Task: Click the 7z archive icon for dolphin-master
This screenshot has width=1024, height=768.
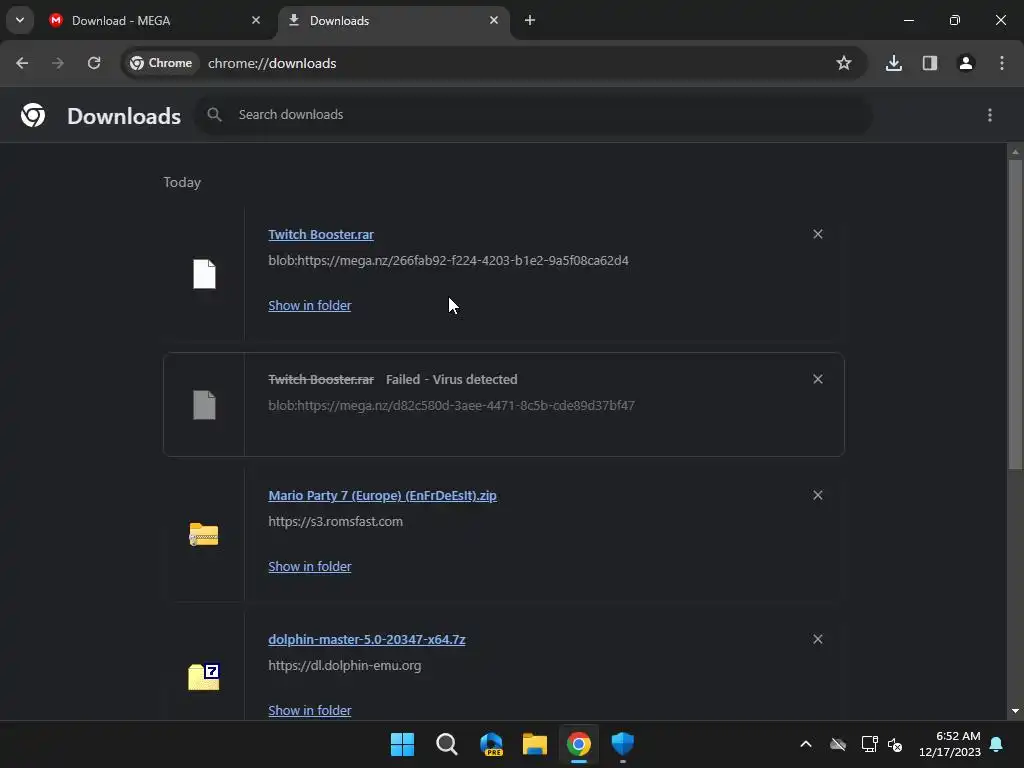Action: coord(204,677)
